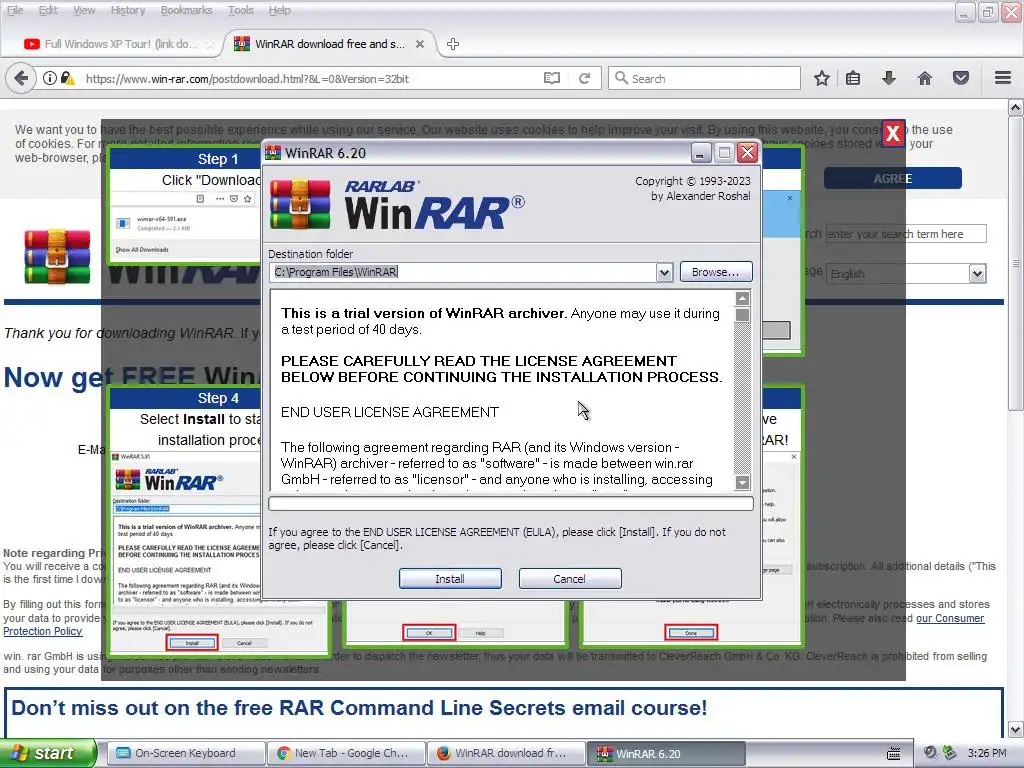Screen dimensions: 1024x768
Task: Switch to On-Screen Keyboard taskbar item
Action: pos(185,753)
